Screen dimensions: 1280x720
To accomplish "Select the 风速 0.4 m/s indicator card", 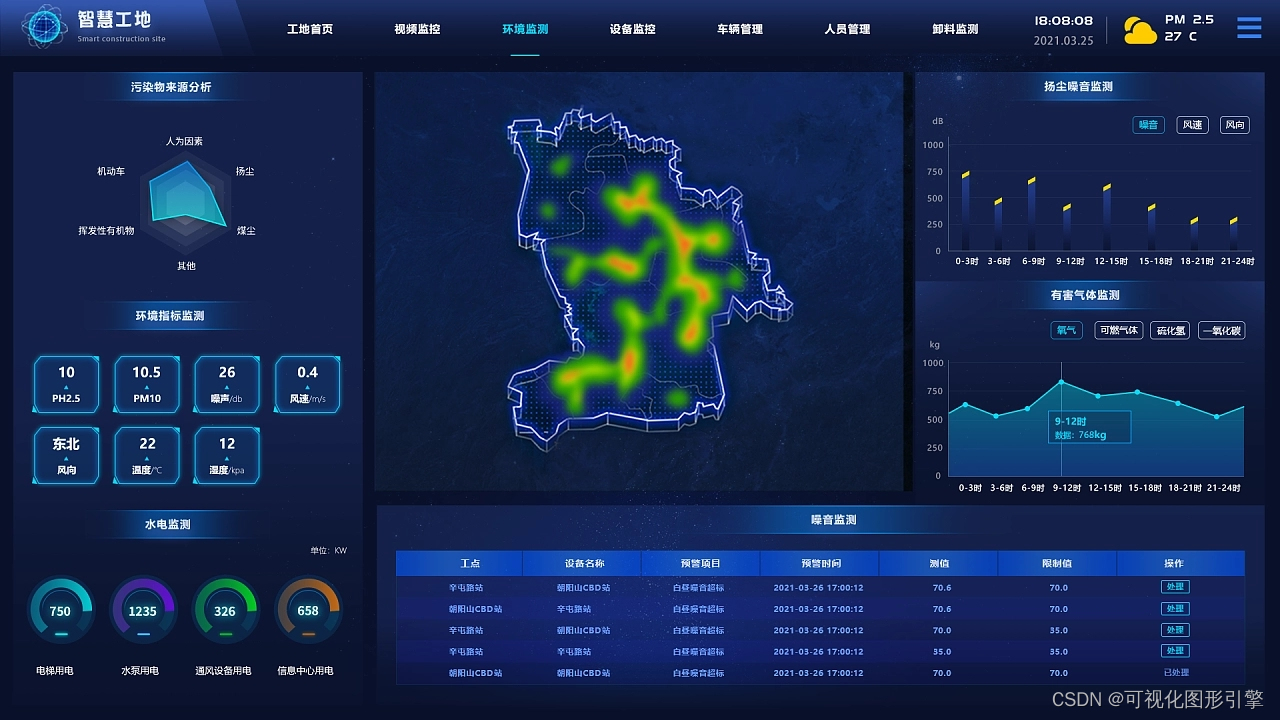I will coord(307,384).
